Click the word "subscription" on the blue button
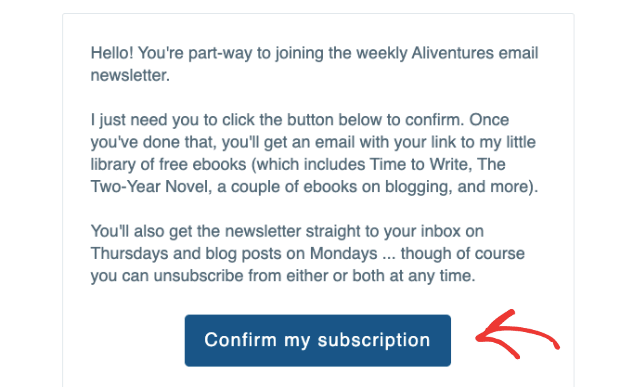 pos(374,340)
